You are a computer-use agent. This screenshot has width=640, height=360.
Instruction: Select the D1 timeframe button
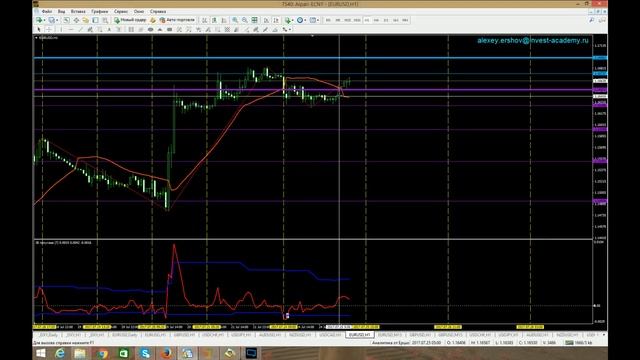(386, 20)
